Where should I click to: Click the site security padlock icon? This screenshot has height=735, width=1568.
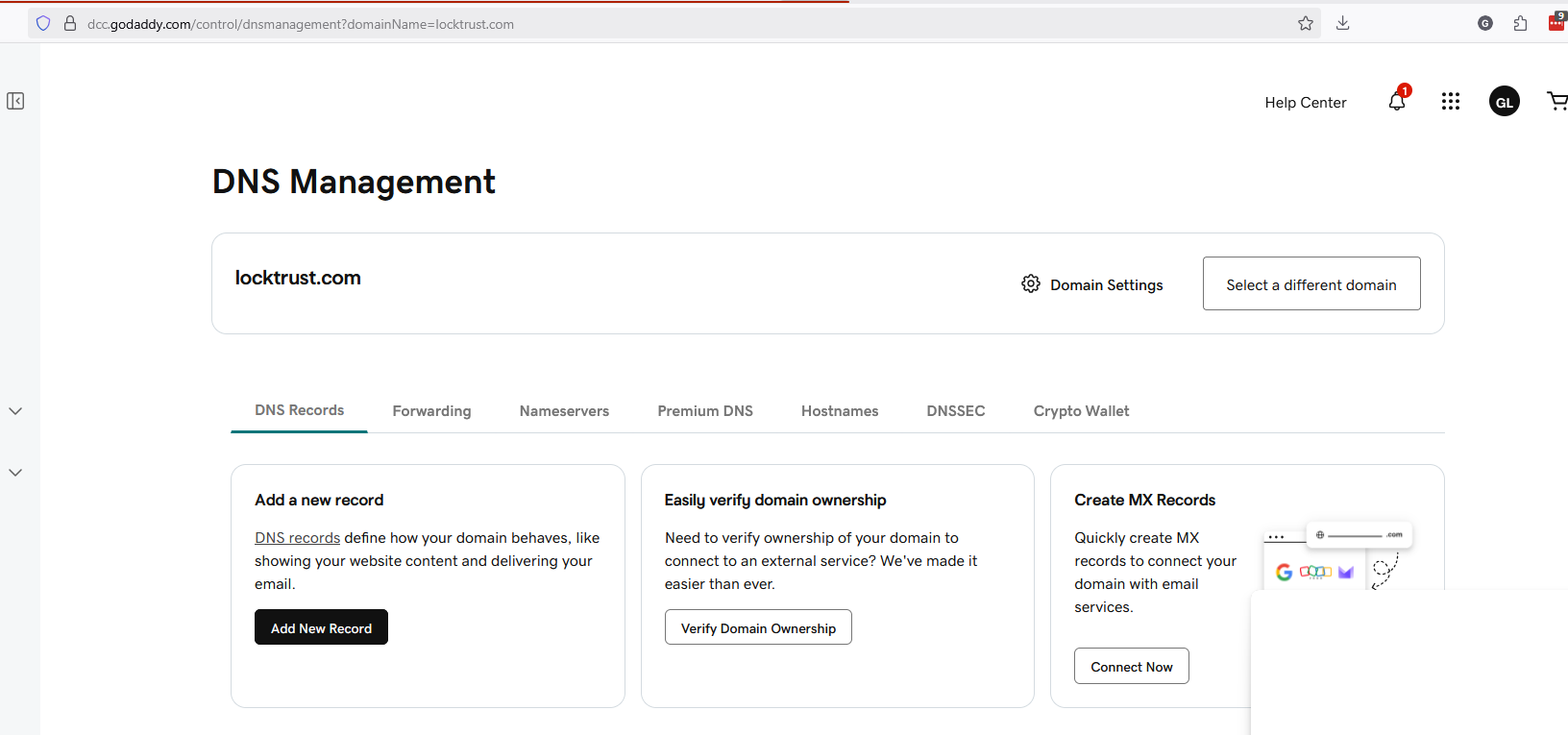pos(70,23)
